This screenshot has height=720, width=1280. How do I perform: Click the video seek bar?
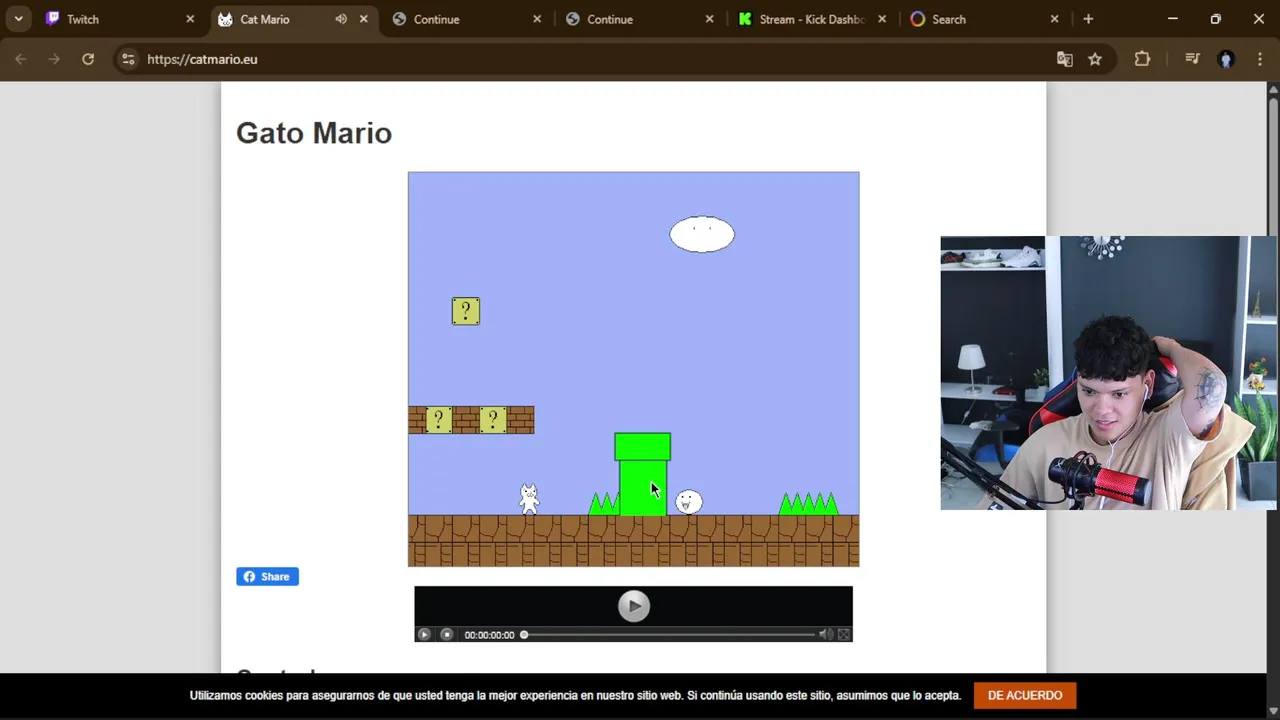668,635
